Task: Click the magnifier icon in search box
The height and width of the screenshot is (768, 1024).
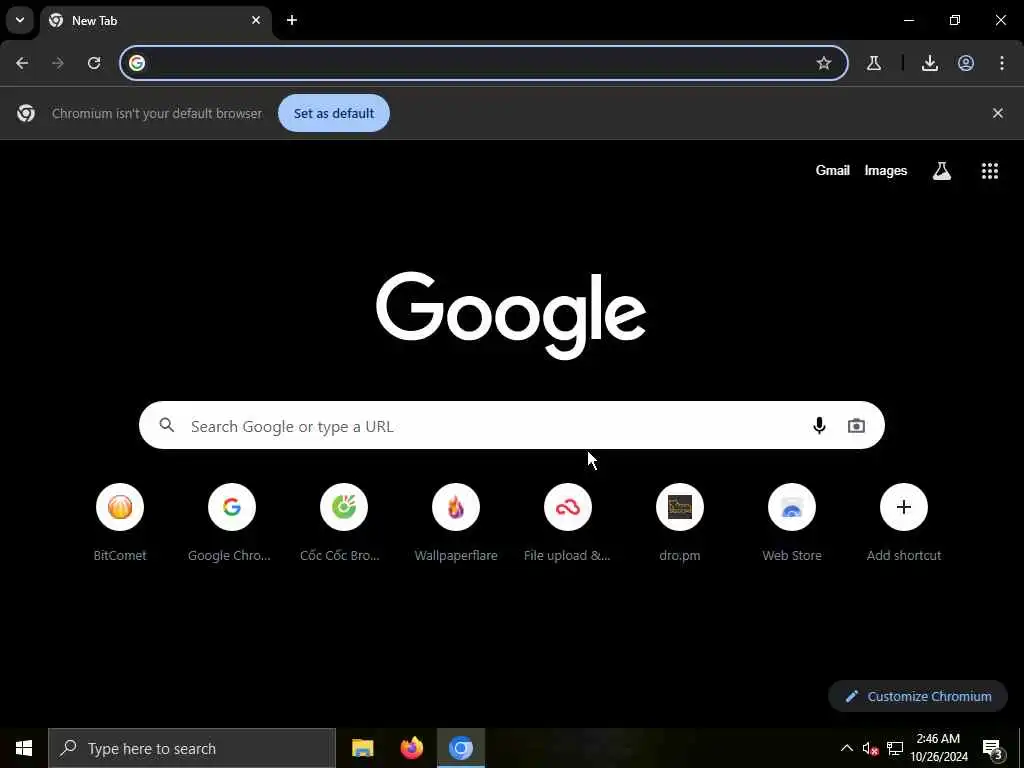Action: click(167, 425)
